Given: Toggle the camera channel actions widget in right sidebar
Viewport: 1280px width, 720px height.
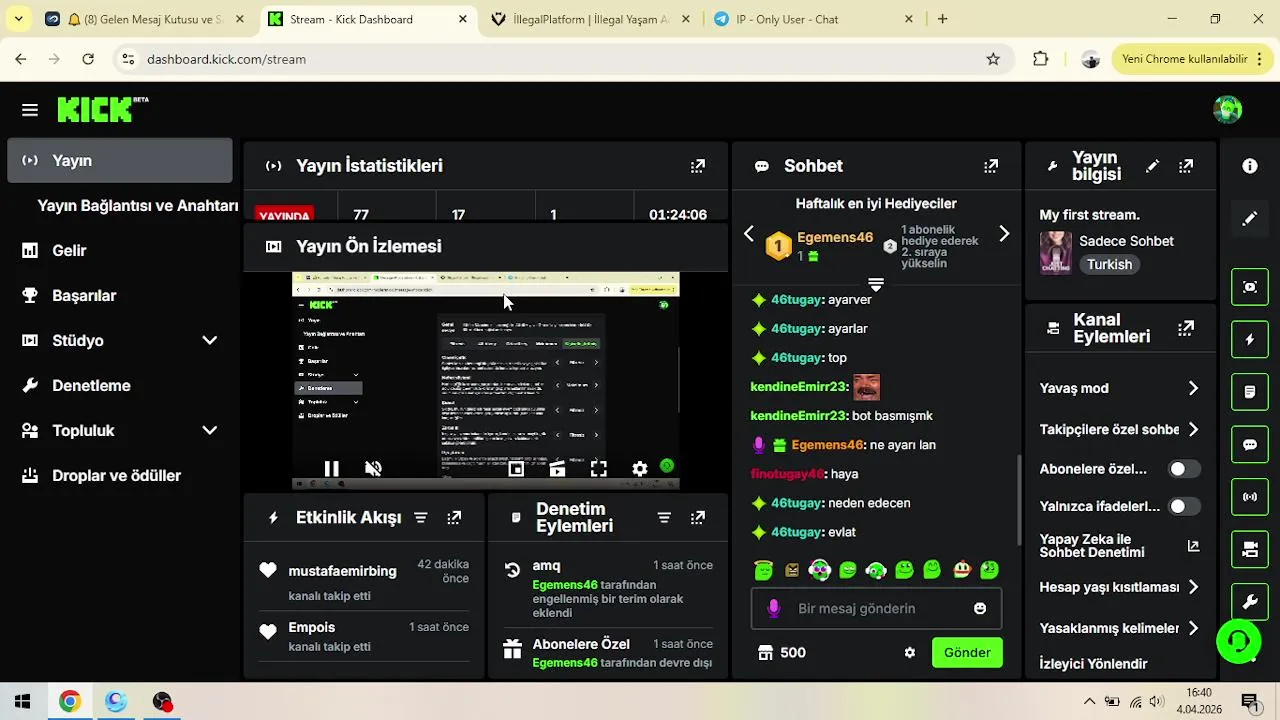Looking at the screenshot, I should point(1250,548).
